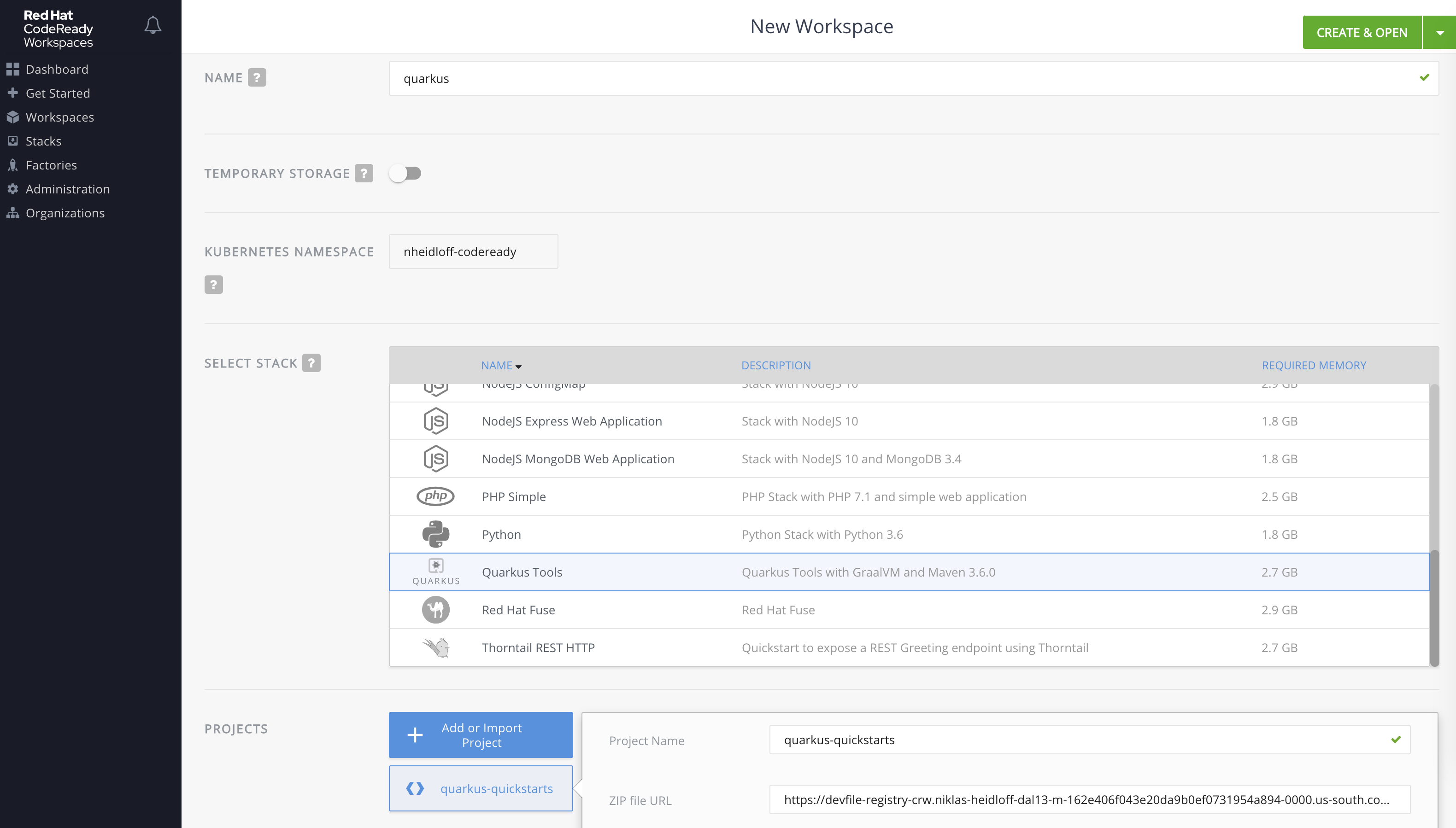1456x828 pixels.
Task: Click the Project Name input field
Action: click(1090, 739)
